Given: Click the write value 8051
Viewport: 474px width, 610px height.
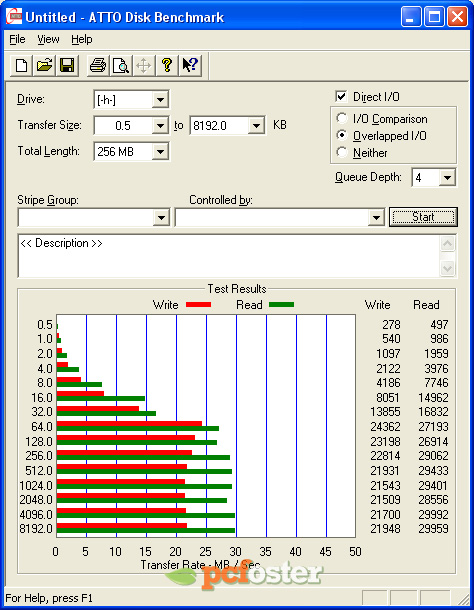Looking at the screenshot, I should tap(388, 398).
